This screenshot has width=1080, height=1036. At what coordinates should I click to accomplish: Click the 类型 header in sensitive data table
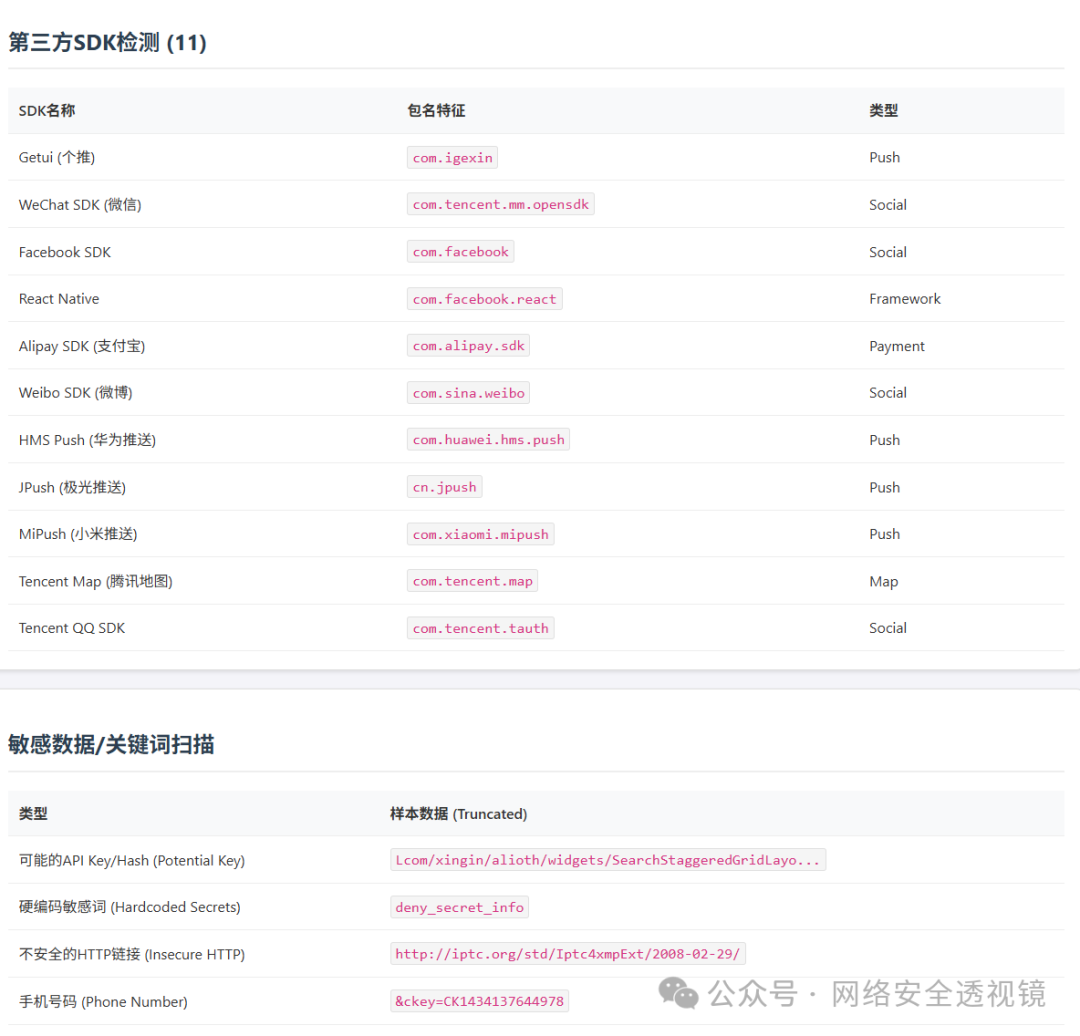click(33, 814)
